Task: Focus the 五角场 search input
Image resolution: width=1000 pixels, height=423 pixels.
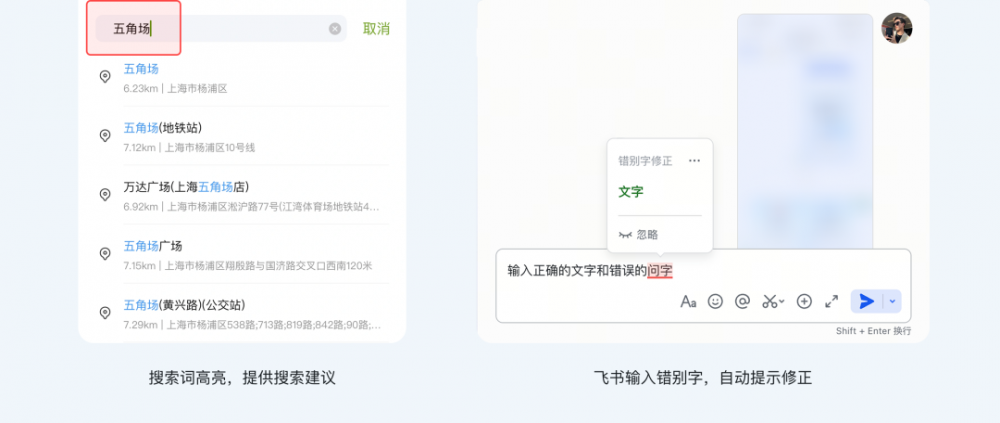Action: coord(221,29)
